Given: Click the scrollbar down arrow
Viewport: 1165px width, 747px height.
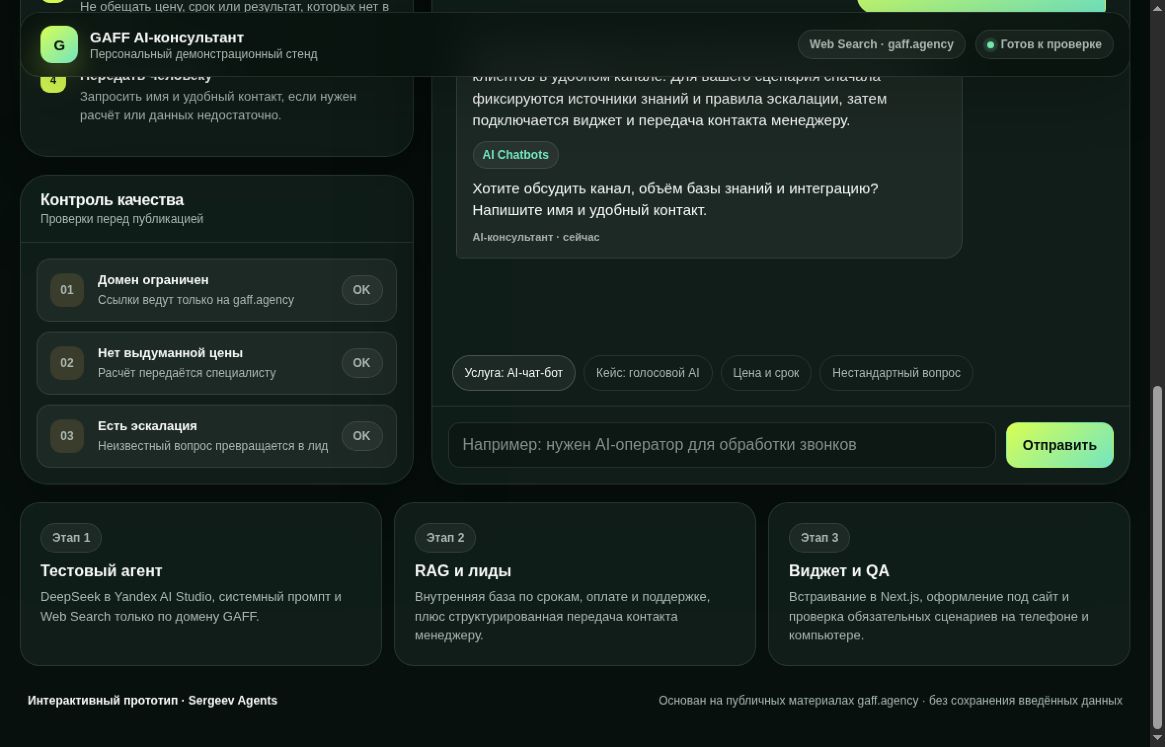Looking at the screenshot, I should click(x=1158, y=738).
